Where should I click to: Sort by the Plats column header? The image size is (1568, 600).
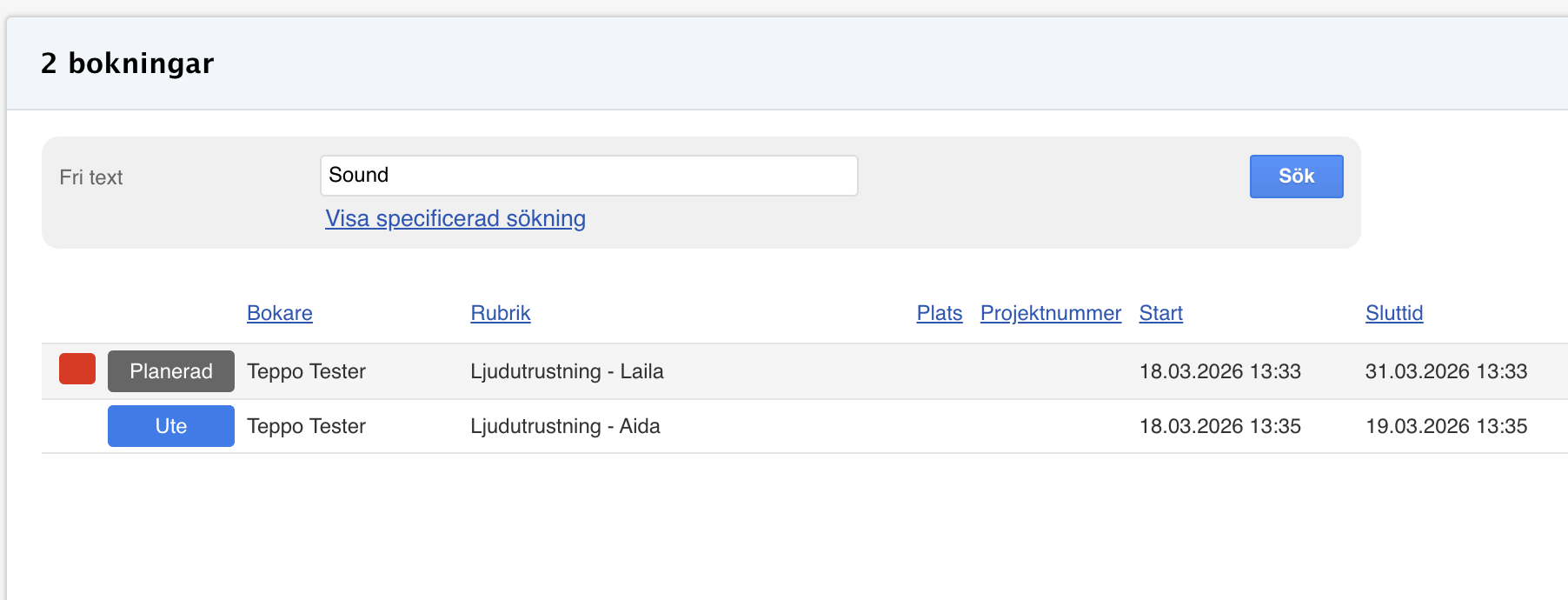[x=939, y=313]
